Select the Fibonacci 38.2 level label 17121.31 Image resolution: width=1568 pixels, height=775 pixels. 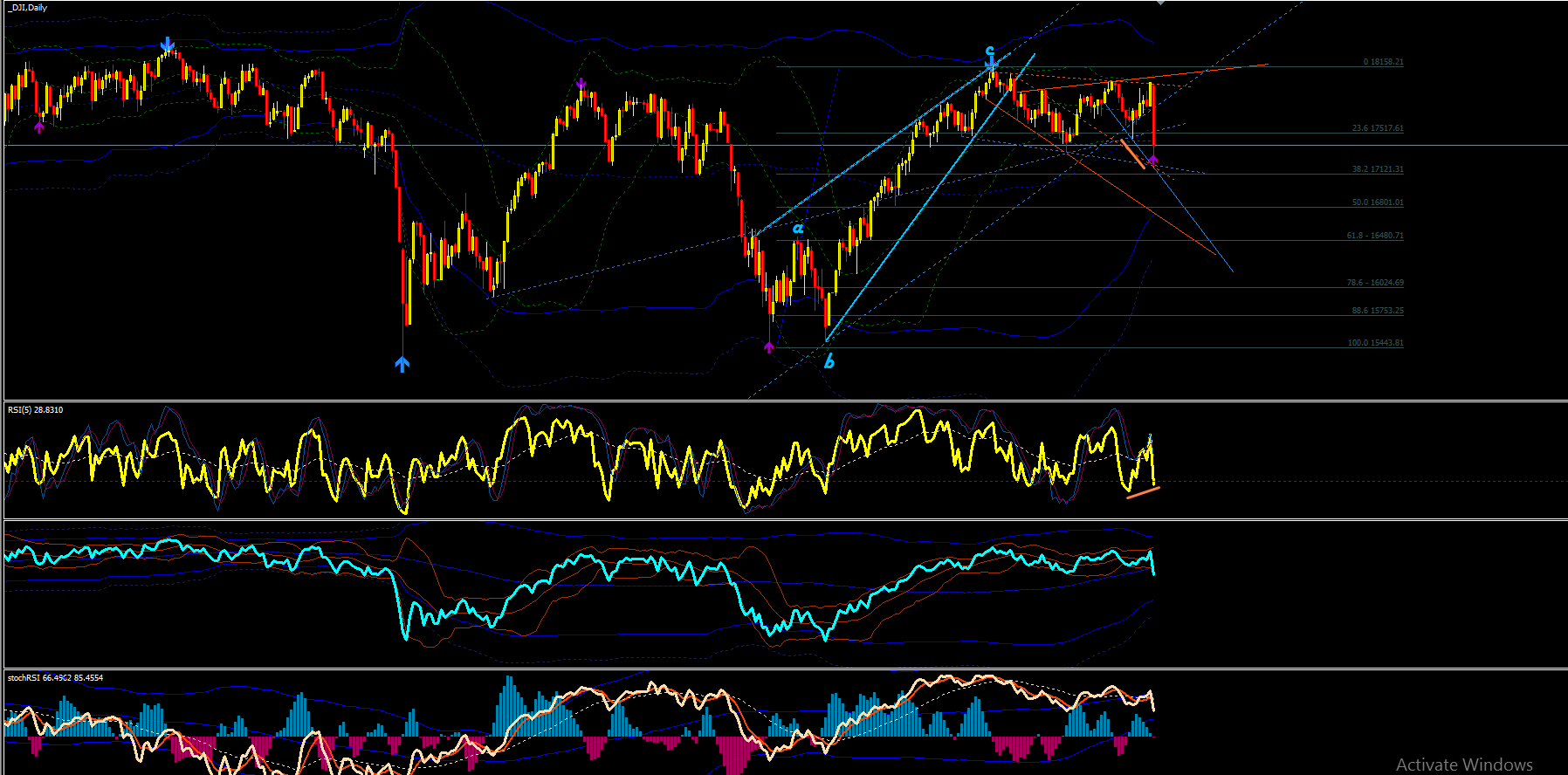pos(1378,169)
